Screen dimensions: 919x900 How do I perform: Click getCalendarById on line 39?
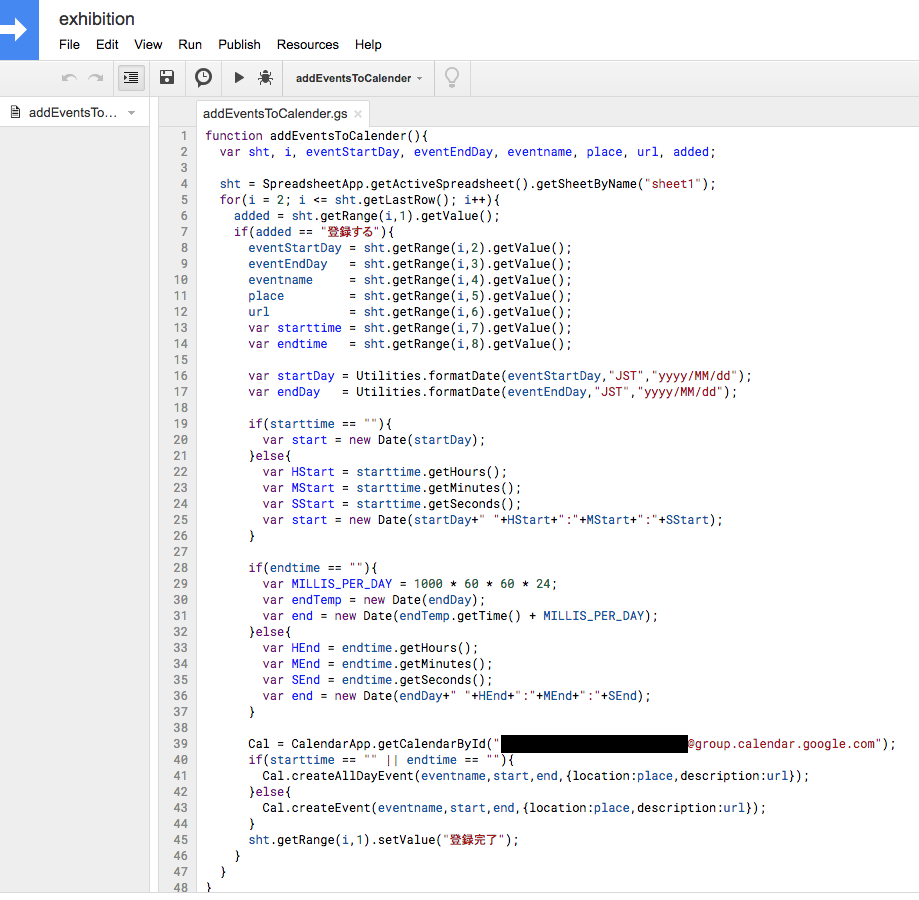(x=431, y=744)
